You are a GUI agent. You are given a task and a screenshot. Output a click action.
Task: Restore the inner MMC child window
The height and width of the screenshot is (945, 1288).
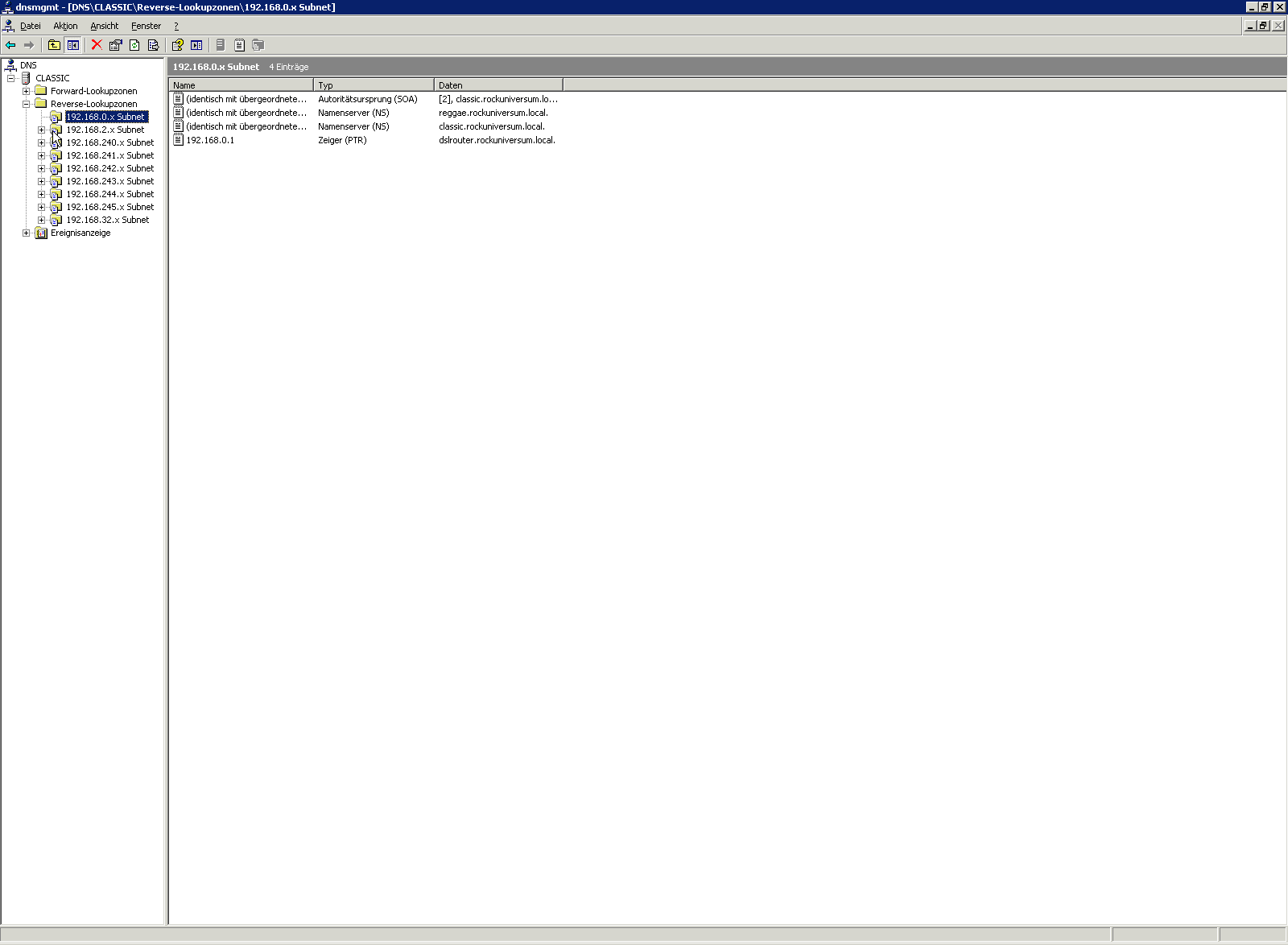click(1264, 26)
